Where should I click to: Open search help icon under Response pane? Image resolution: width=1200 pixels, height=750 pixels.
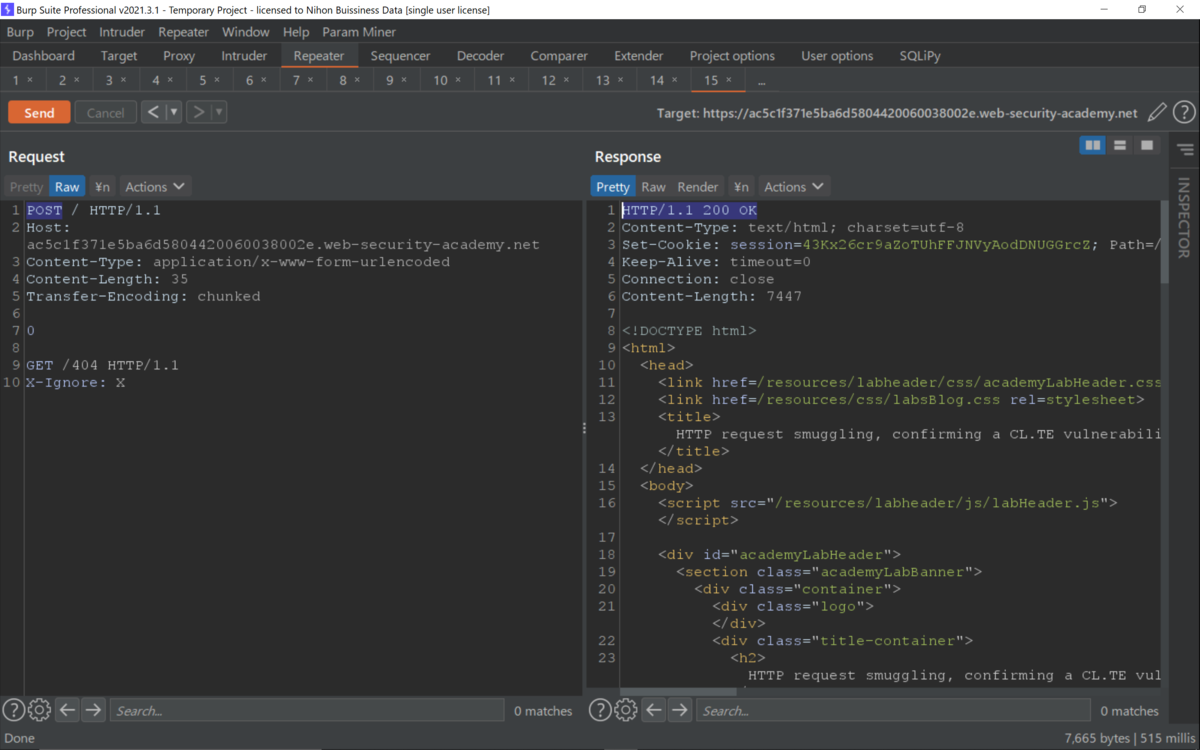point(599,710)
